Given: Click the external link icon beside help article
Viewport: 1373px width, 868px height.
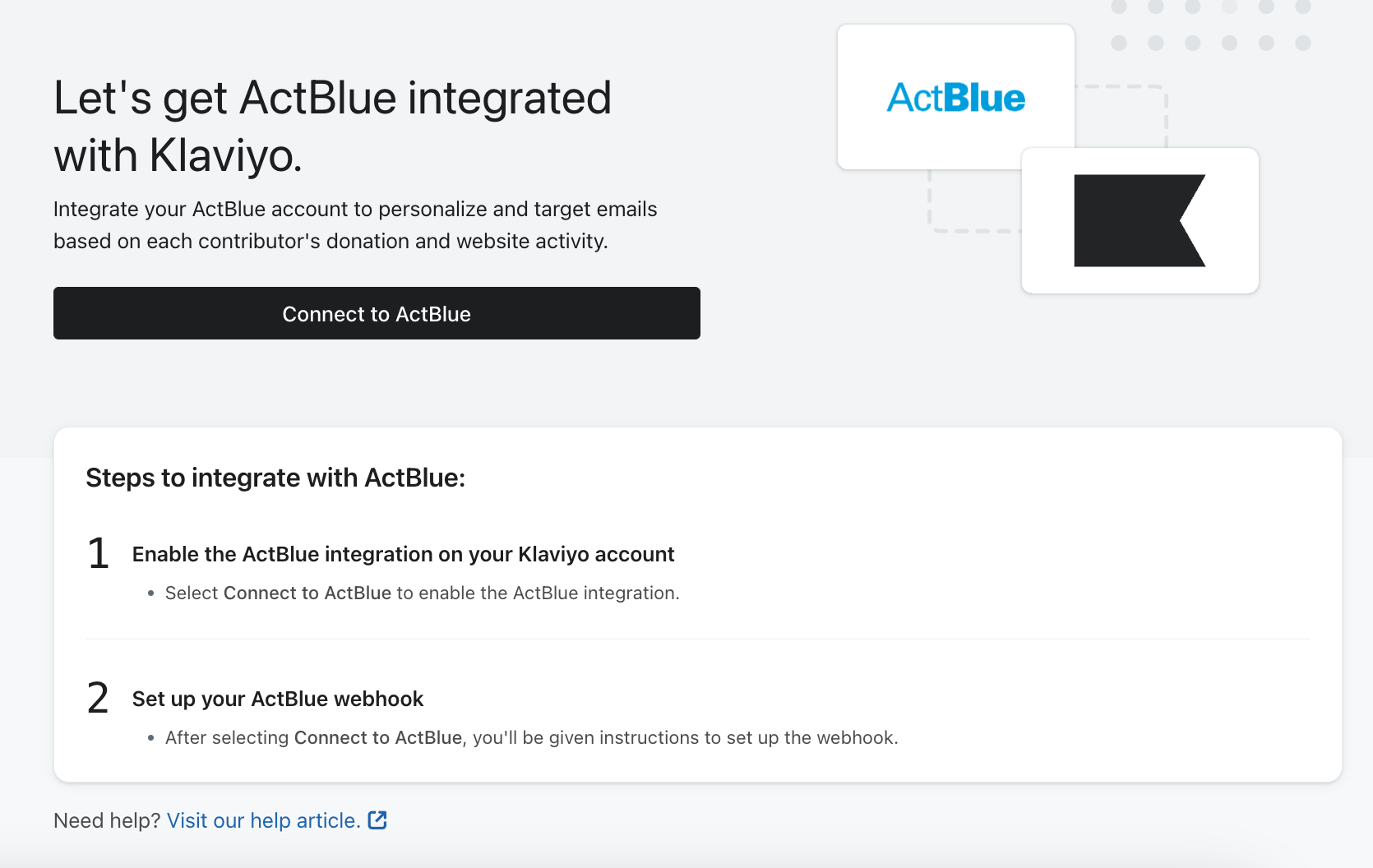Looking at the screenshot, I should (377, 820).
